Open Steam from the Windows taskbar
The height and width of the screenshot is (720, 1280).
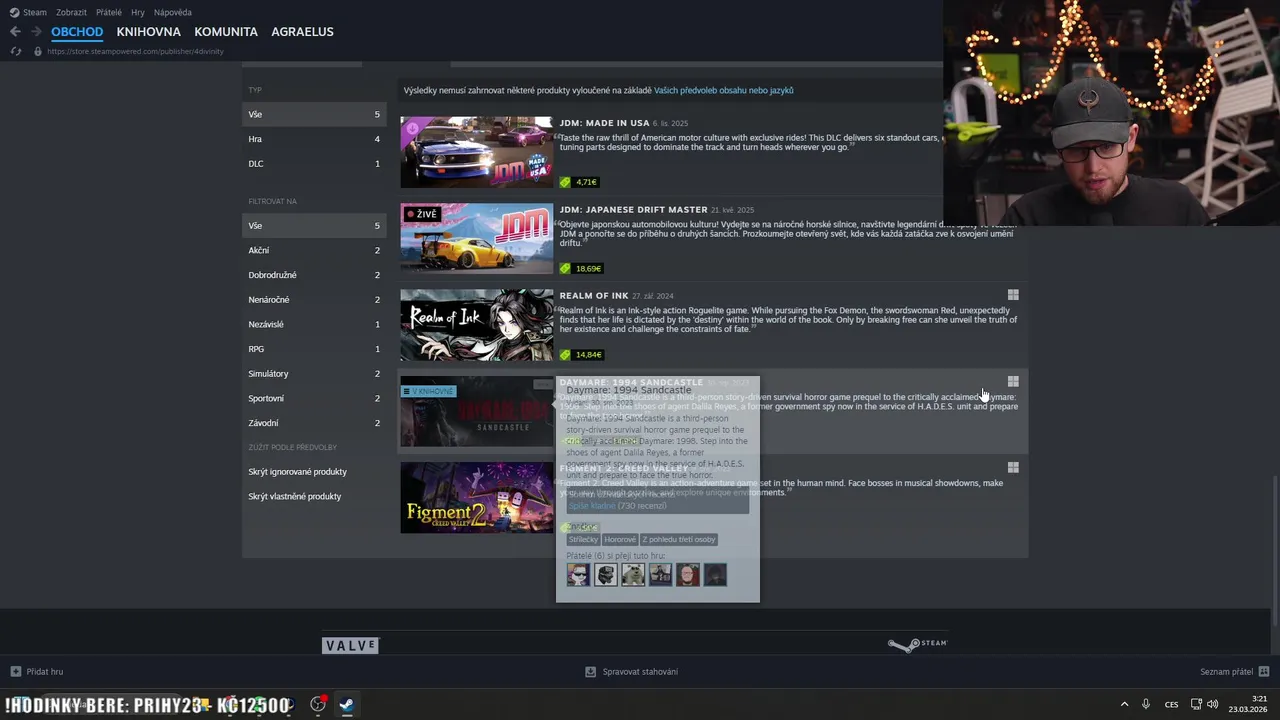point(346,704)
